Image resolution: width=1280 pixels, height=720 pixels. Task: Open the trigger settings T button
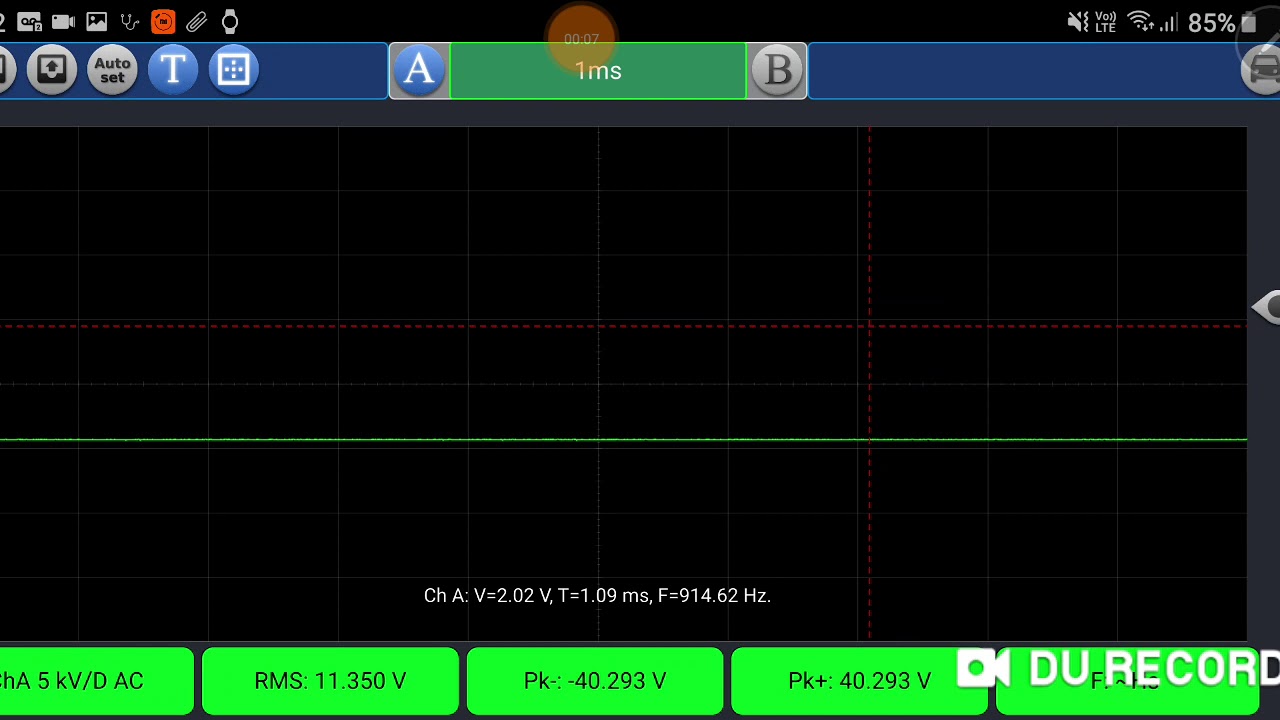(173, 70)
